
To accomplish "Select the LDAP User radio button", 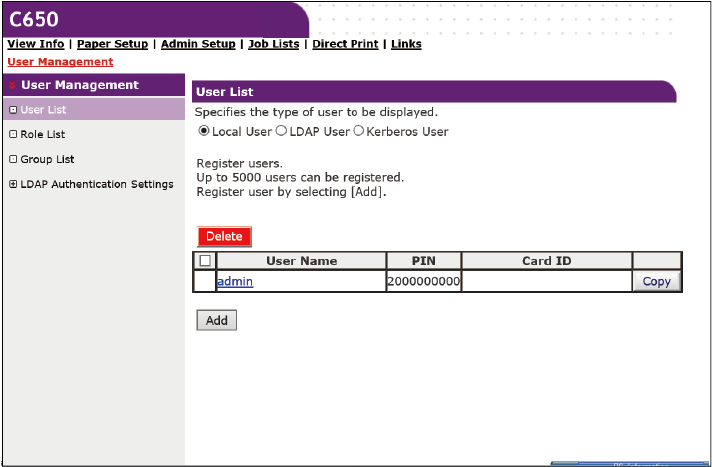I will click(x=281, y=132).
